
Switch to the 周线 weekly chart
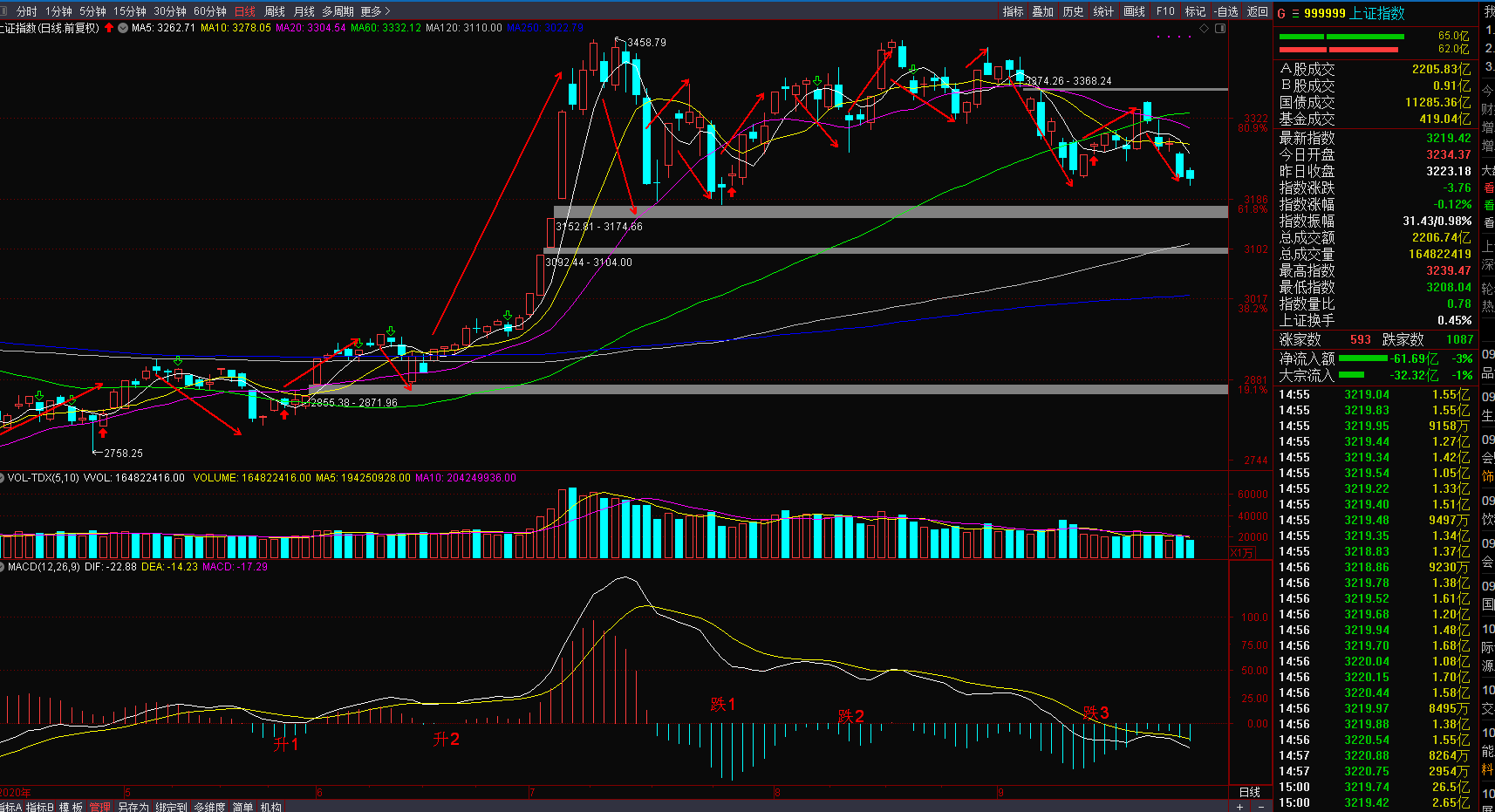275,11
